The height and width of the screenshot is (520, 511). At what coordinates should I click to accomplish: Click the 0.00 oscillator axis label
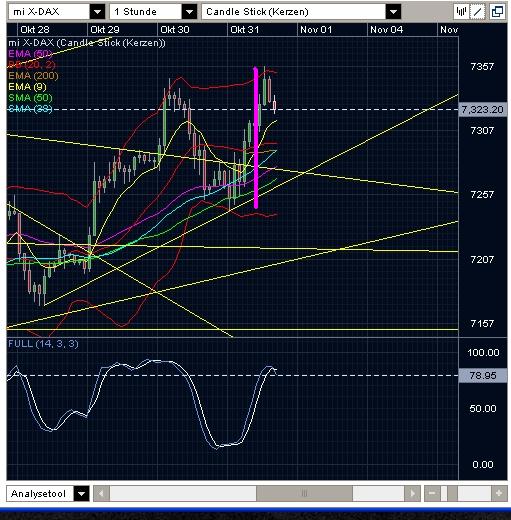(483, 464)
